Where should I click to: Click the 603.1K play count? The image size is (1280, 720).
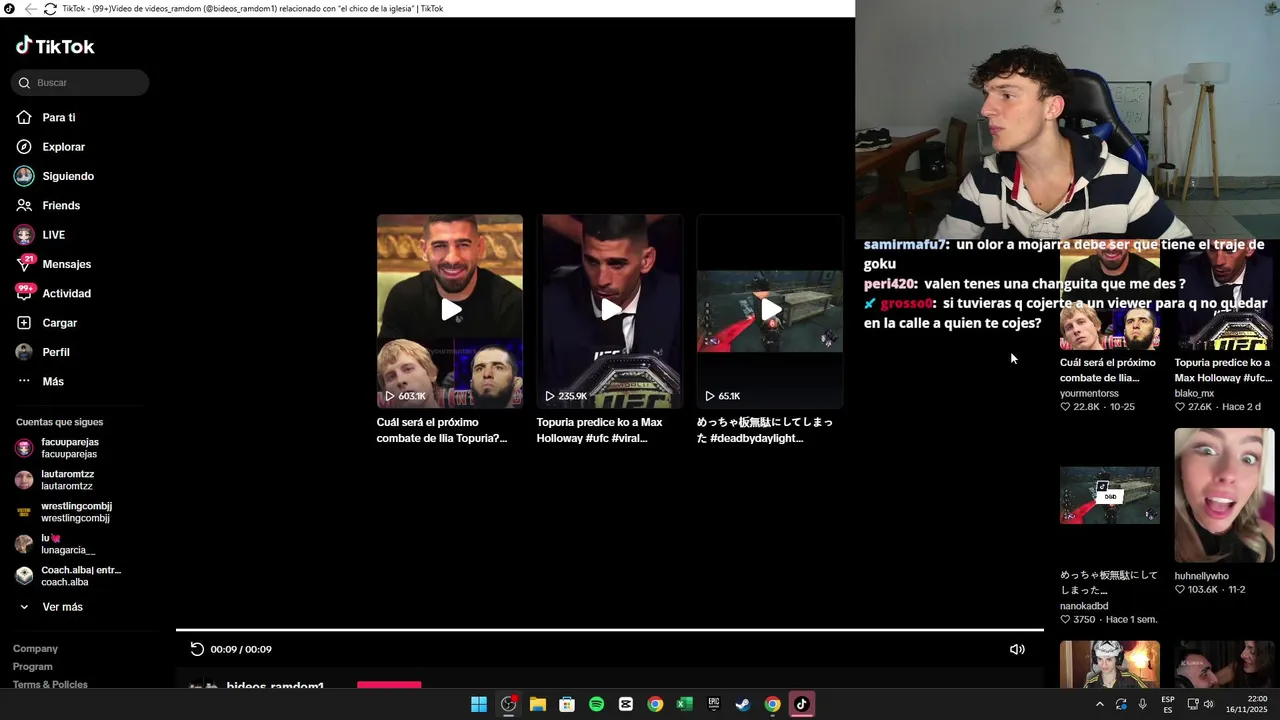405,396
